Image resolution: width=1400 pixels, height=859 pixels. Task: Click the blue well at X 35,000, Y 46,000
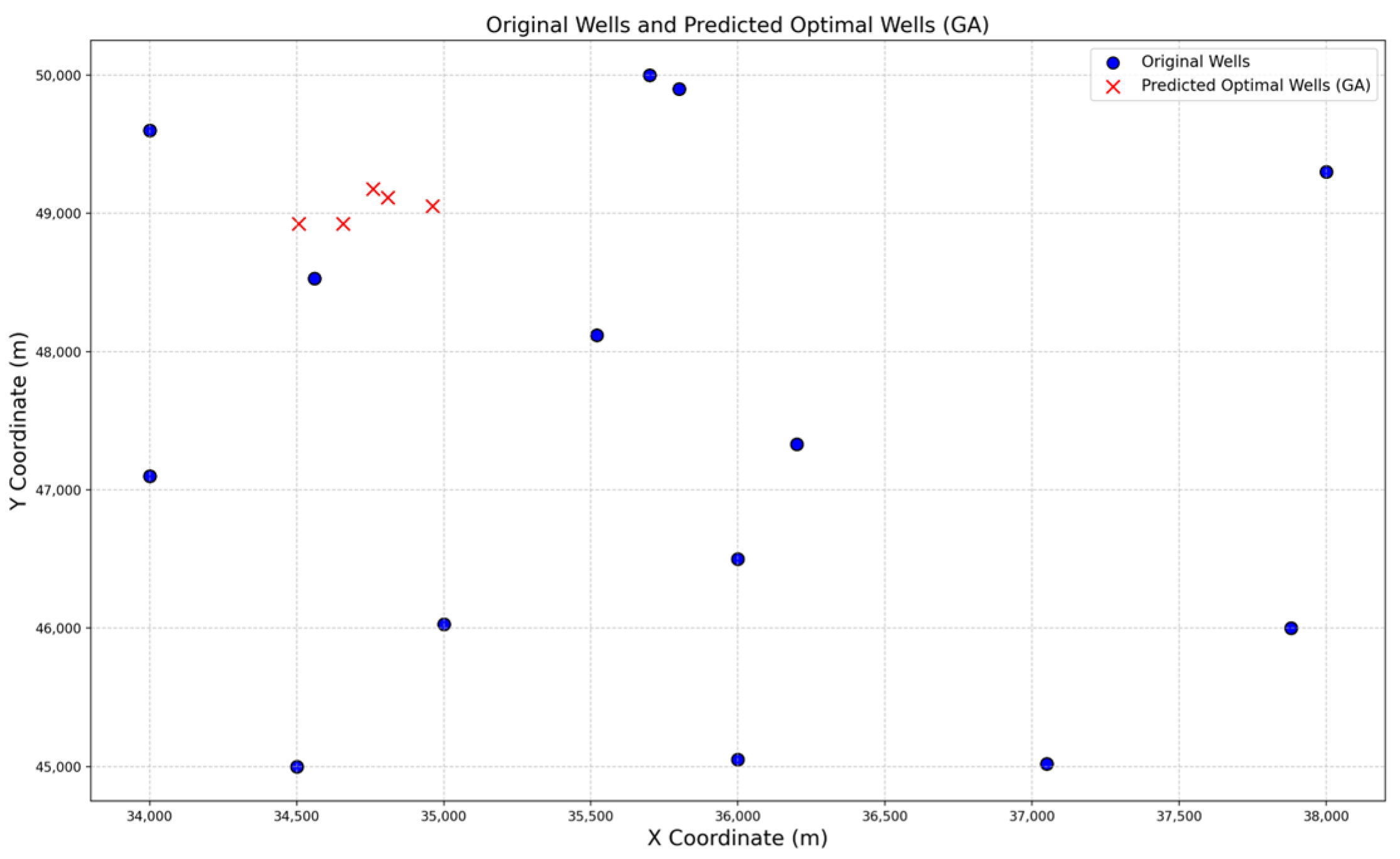point(444,624)
